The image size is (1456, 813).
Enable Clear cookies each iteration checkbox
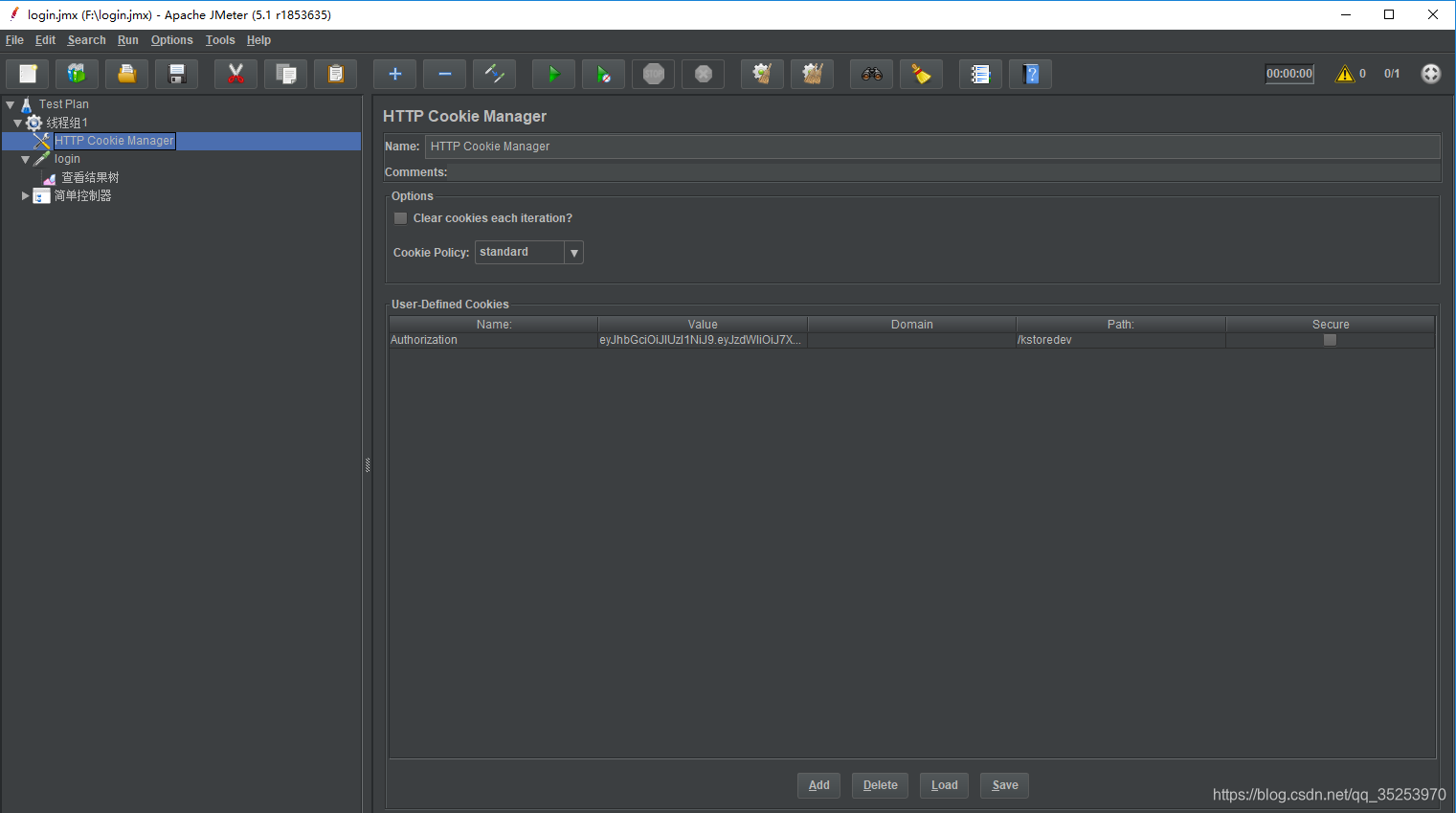coord(400,218)
